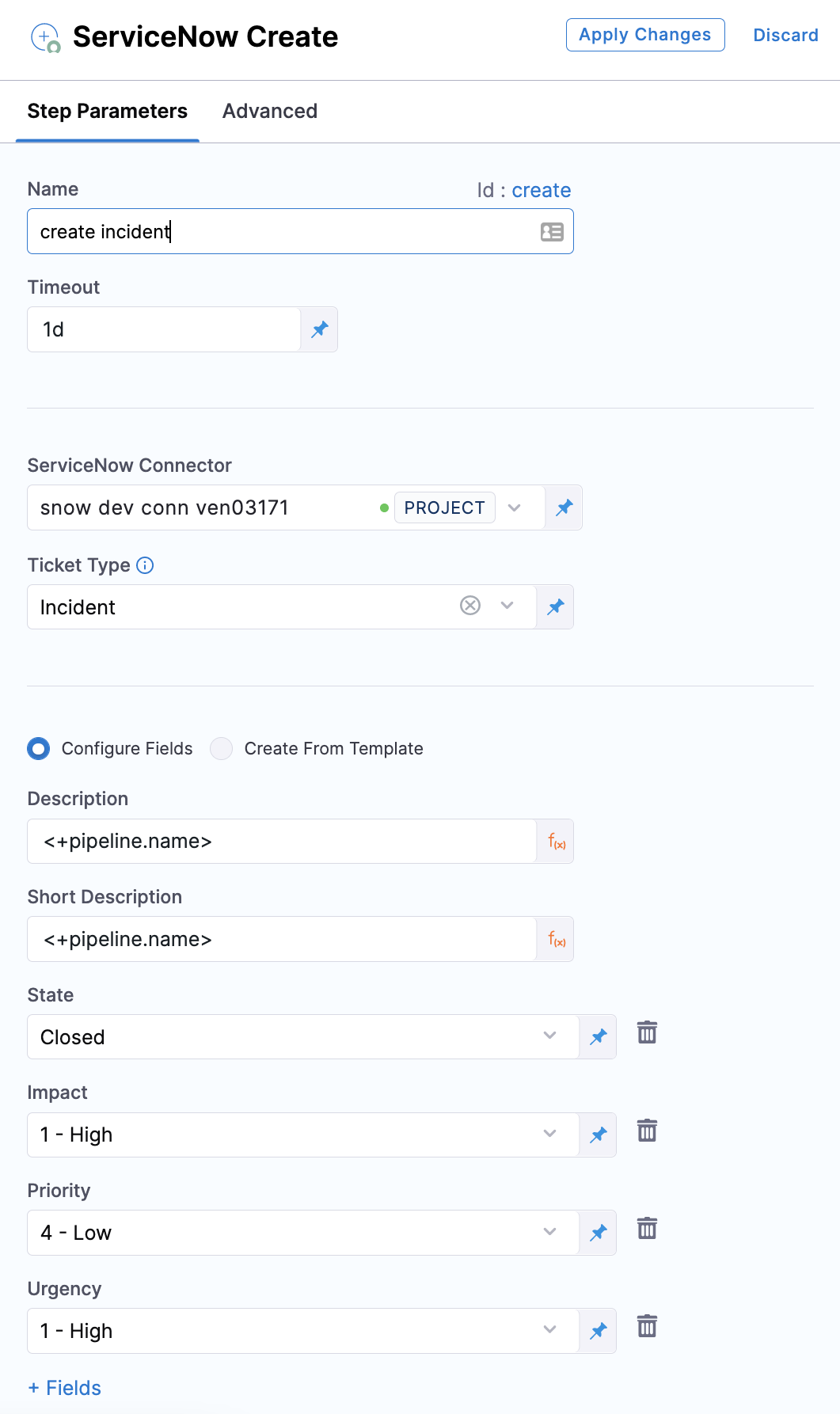The height and width of the screenshot is (1414, 840).
Task: Click the + Fields link
Action: coord(65,1388)
